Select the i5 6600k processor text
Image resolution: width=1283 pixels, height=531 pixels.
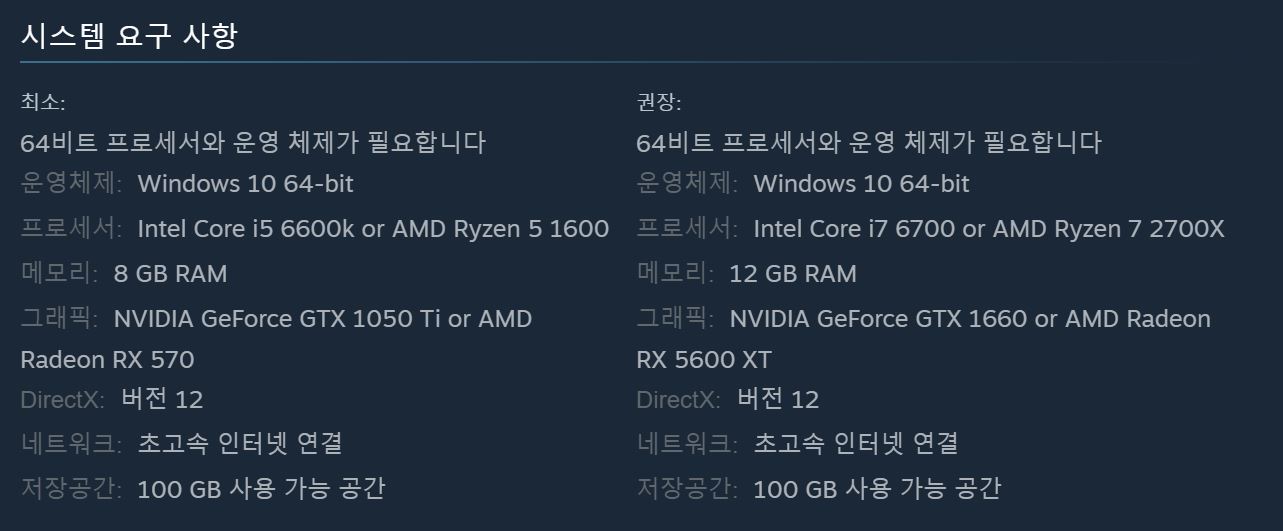click(x=373, y=229)
